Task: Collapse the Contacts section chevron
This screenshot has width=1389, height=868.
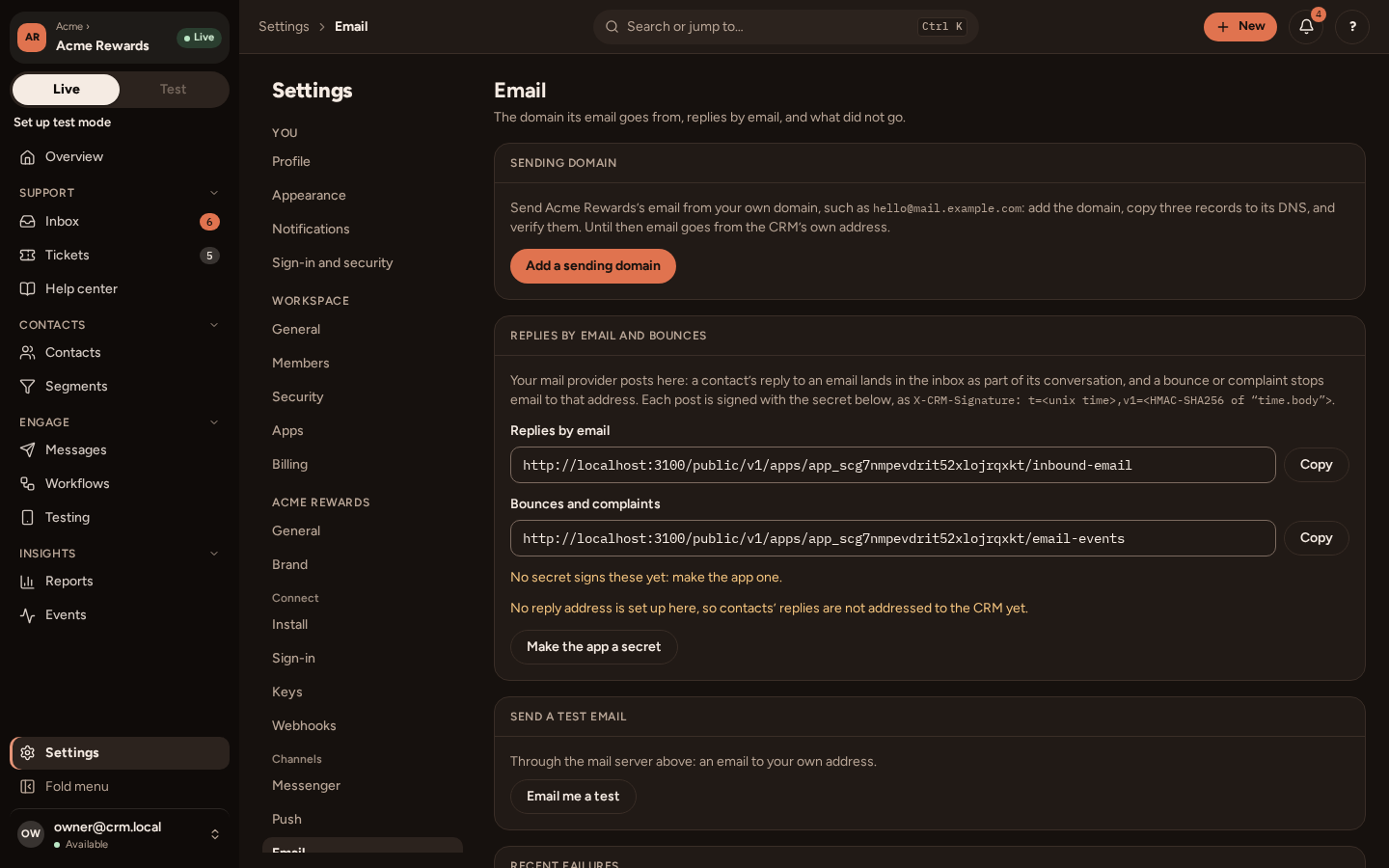Action: 214,325
